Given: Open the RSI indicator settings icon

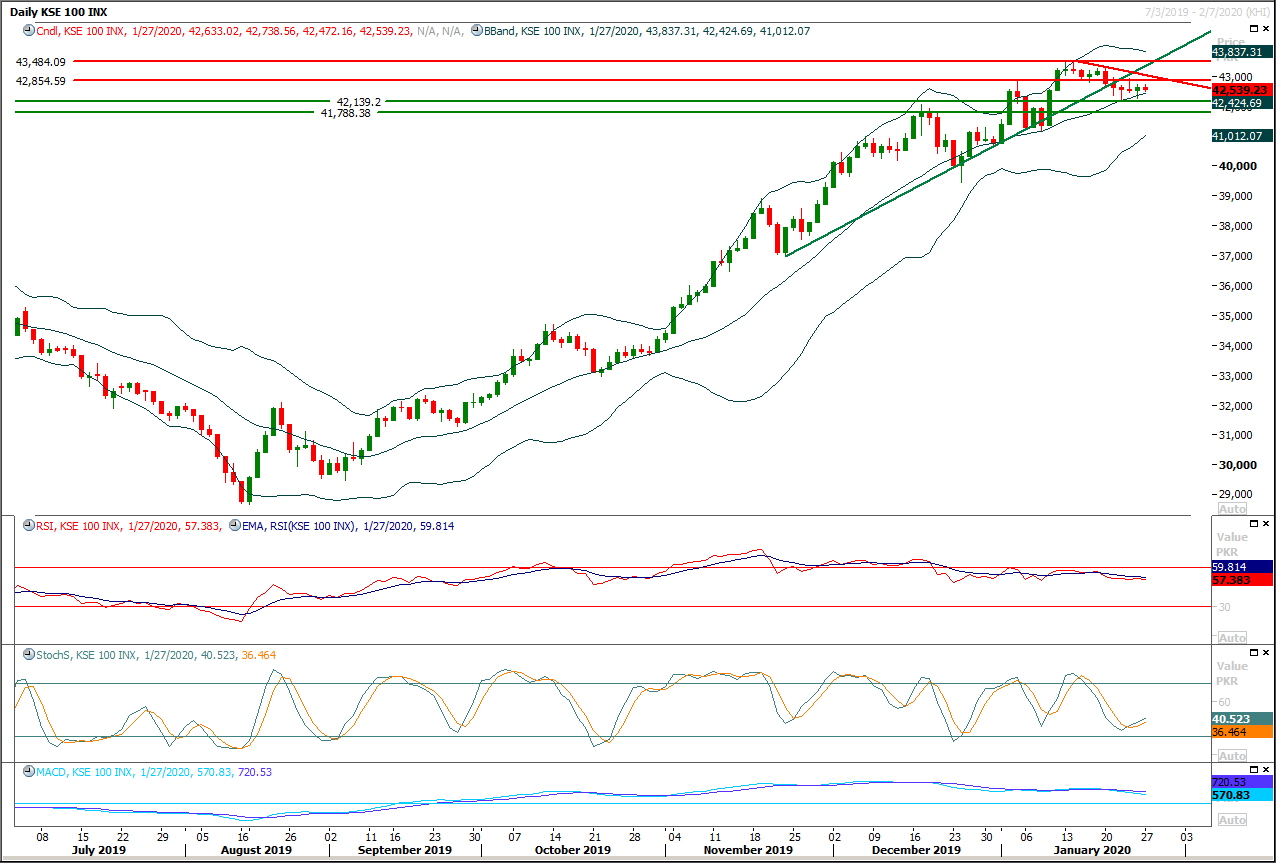Looking at the screenshot, I should (28, 524).
